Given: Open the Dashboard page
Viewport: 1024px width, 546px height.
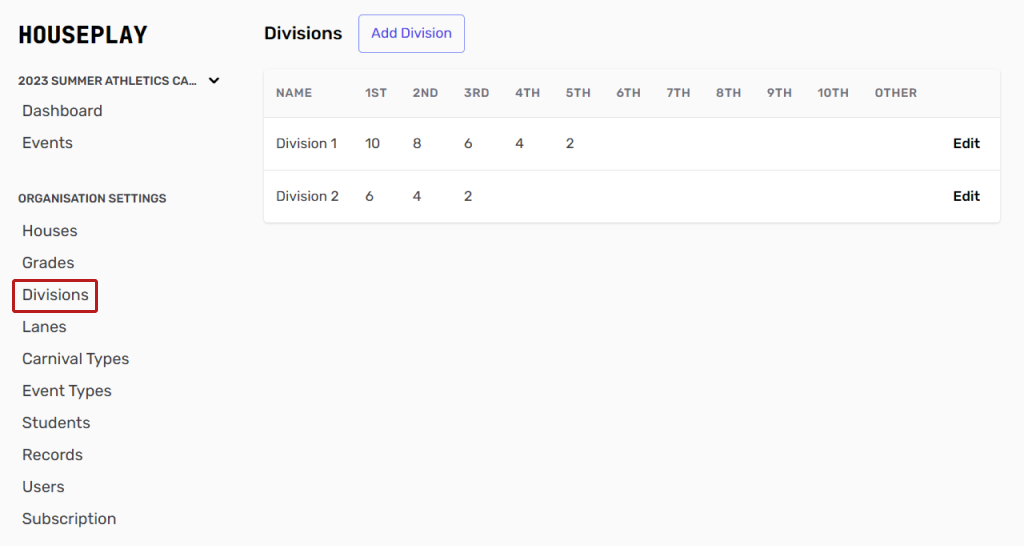Looking at the screenshot, I should click(62, 111).
